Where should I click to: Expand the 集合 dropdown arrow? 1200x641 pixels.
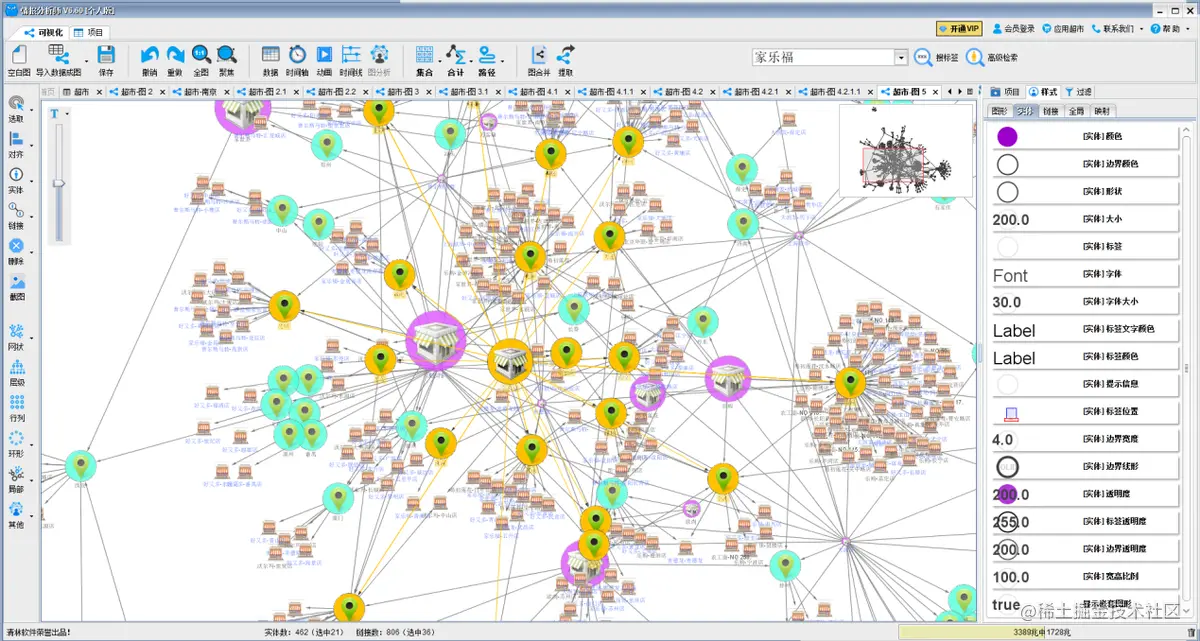(440, 60)
